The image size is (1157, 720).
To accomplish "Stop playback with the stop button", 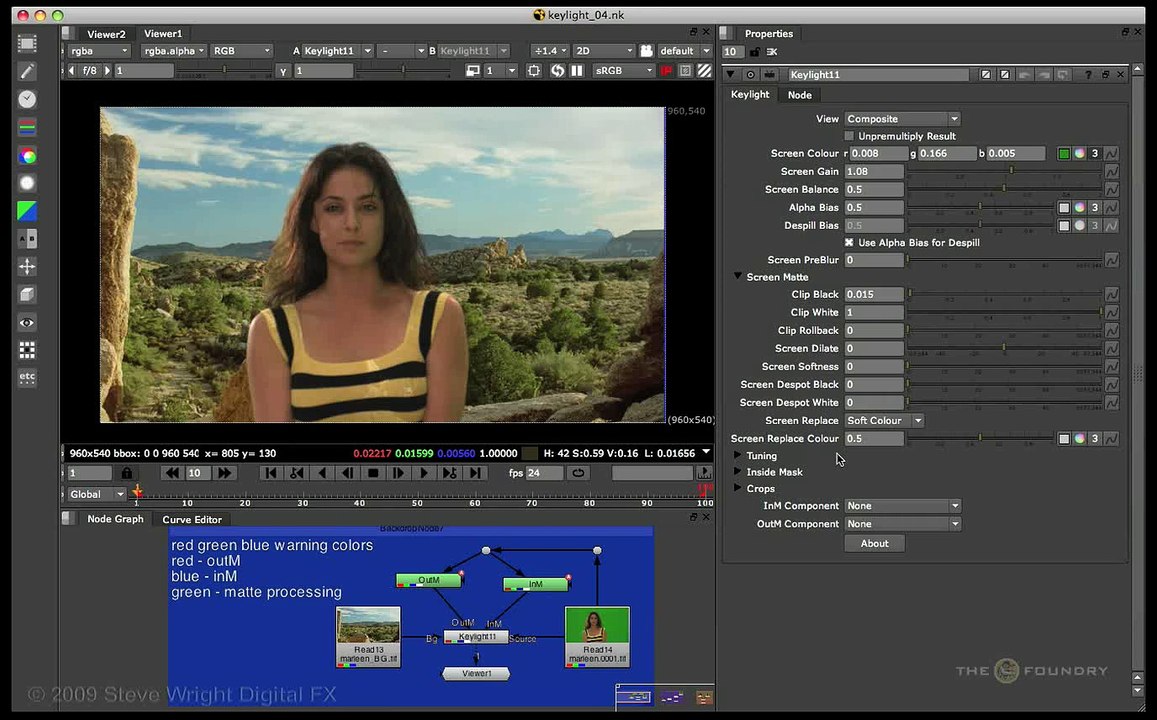I will click(x=373, y=473).
